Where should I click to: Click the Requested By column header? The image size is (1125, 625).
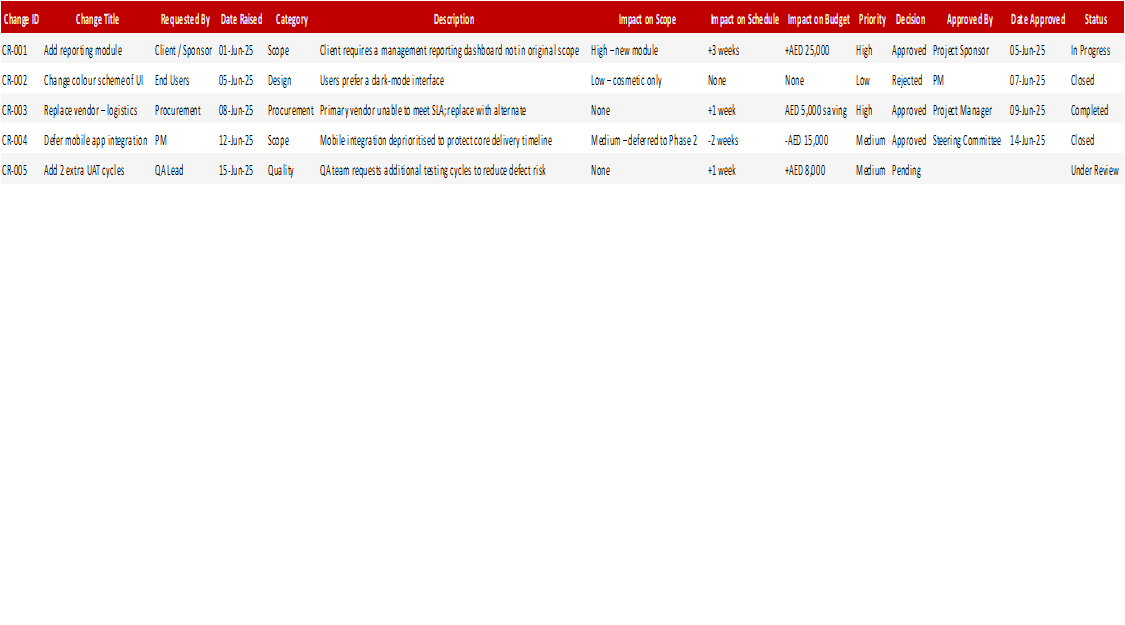pos(184,19)
